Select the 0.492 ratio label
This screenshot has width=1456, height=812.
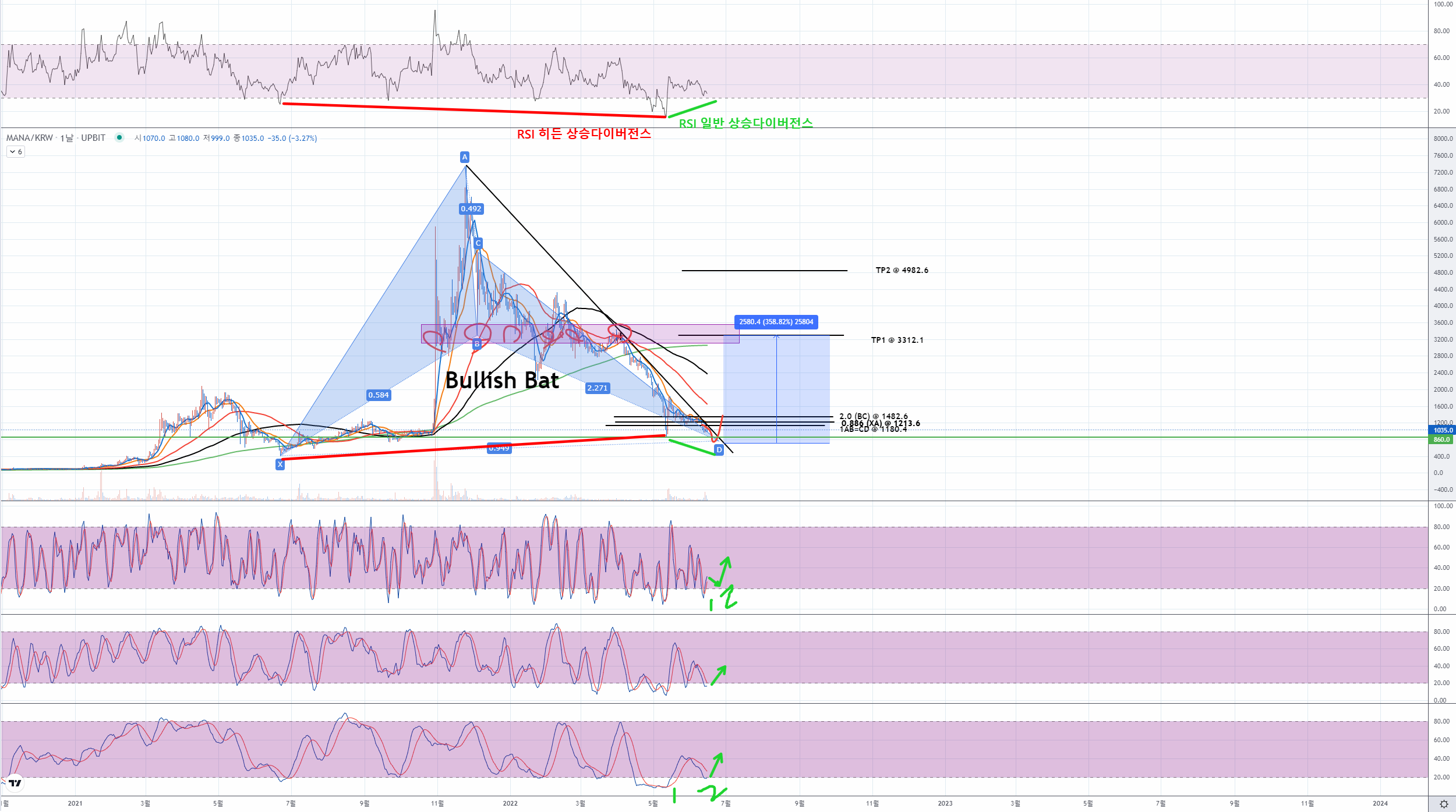(x=471, y=208)
